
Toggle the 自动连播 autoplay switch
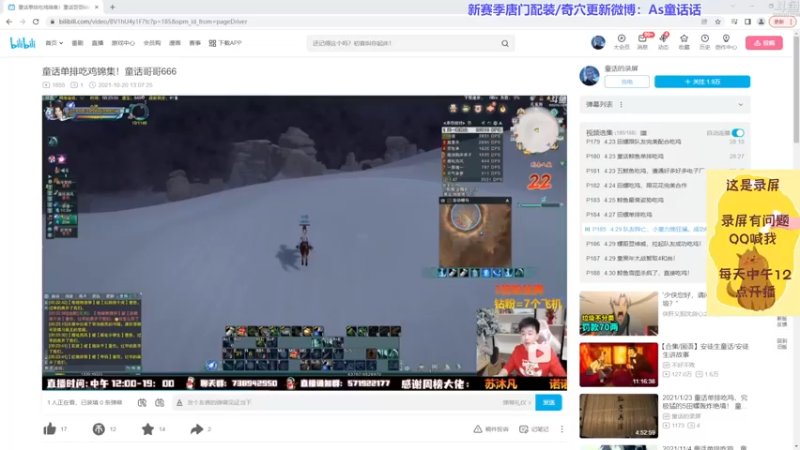738,133
